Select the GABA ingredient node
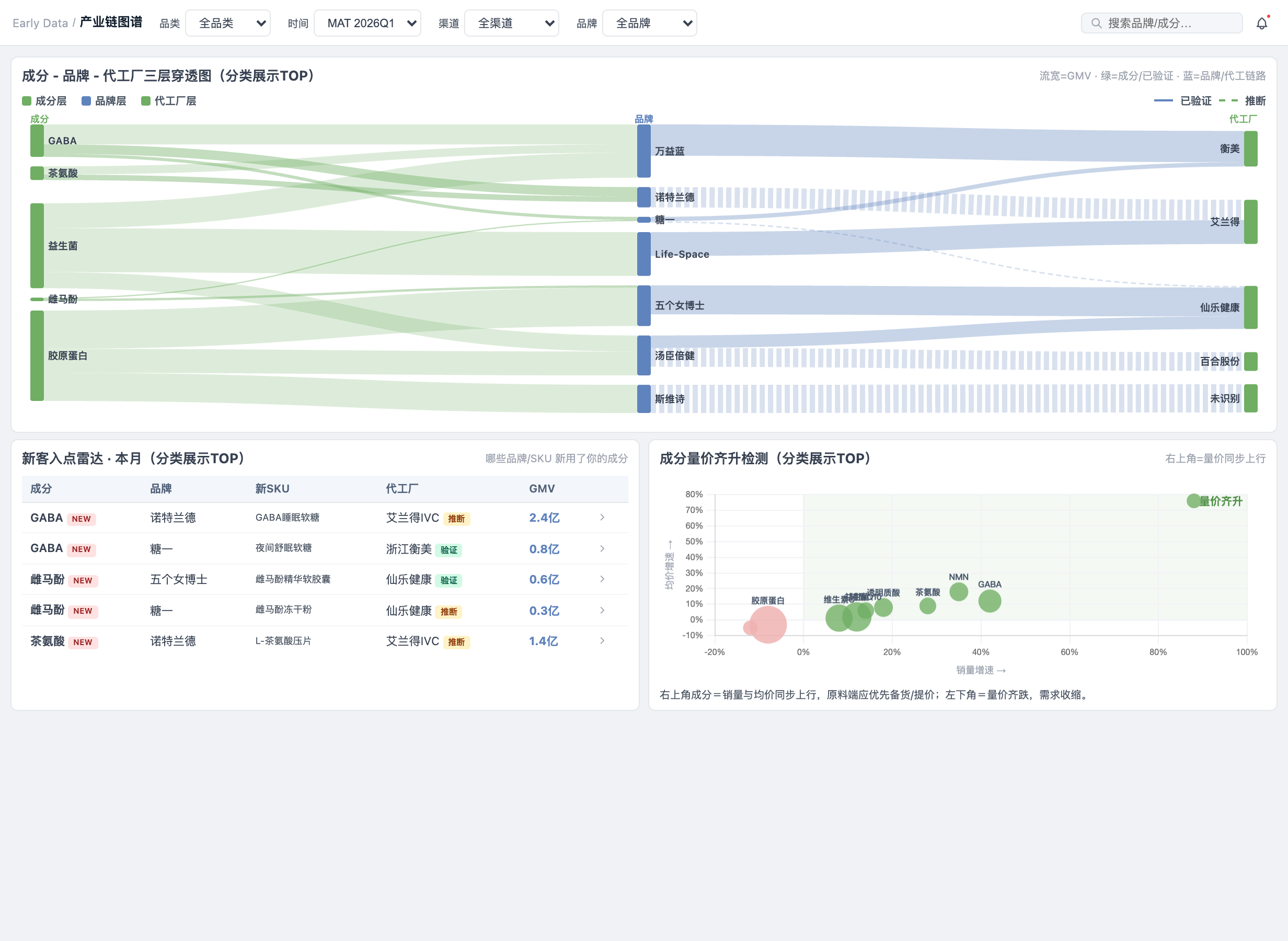Image resolution: width=1288 pixels, height=941 pixels. point(37,141)
